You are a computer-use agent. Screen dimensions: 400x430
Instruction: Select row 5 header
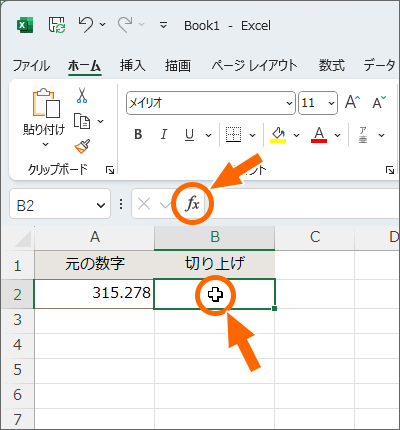point(18,370)
